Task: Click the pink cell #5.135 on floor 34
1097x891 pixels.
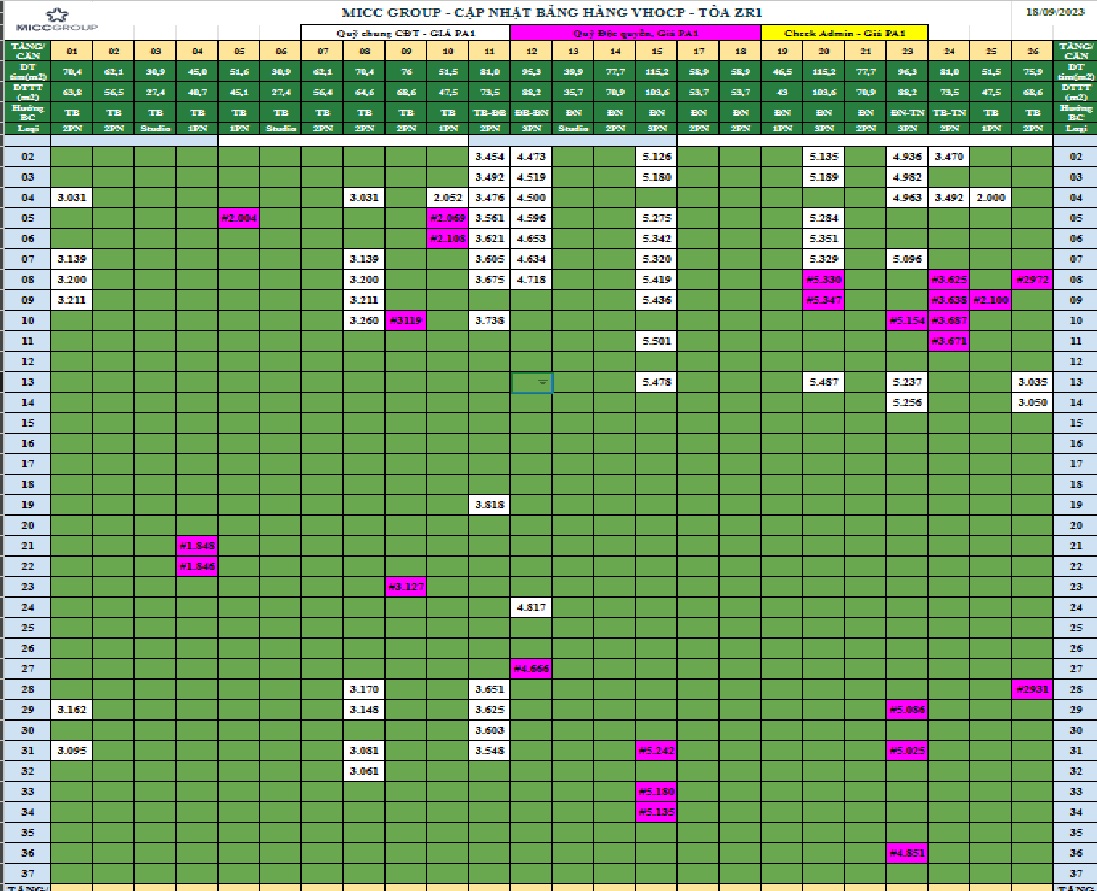Action: tap(656, 812)
